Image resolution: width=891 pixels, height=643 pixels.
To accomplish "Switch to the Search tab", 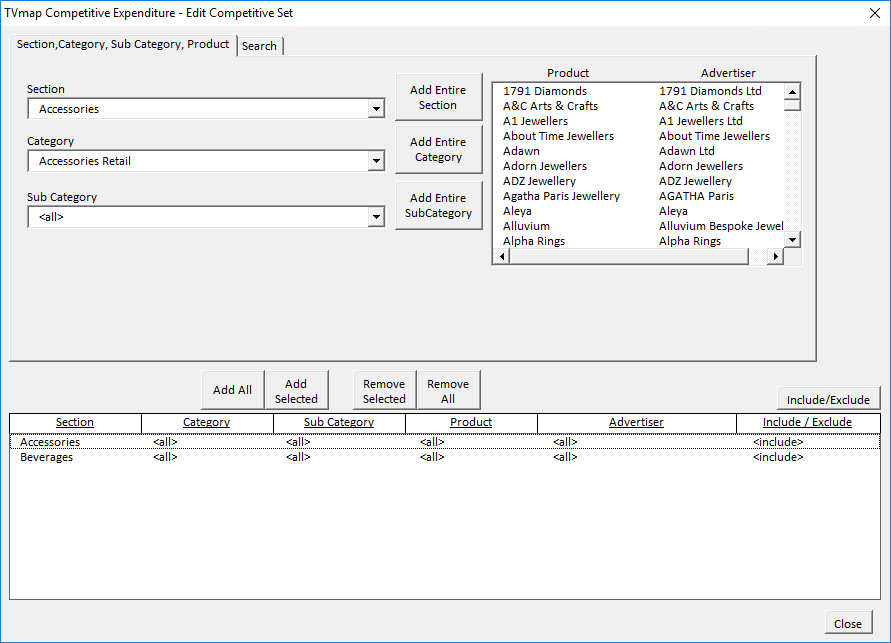I will (x=259, y=46).
